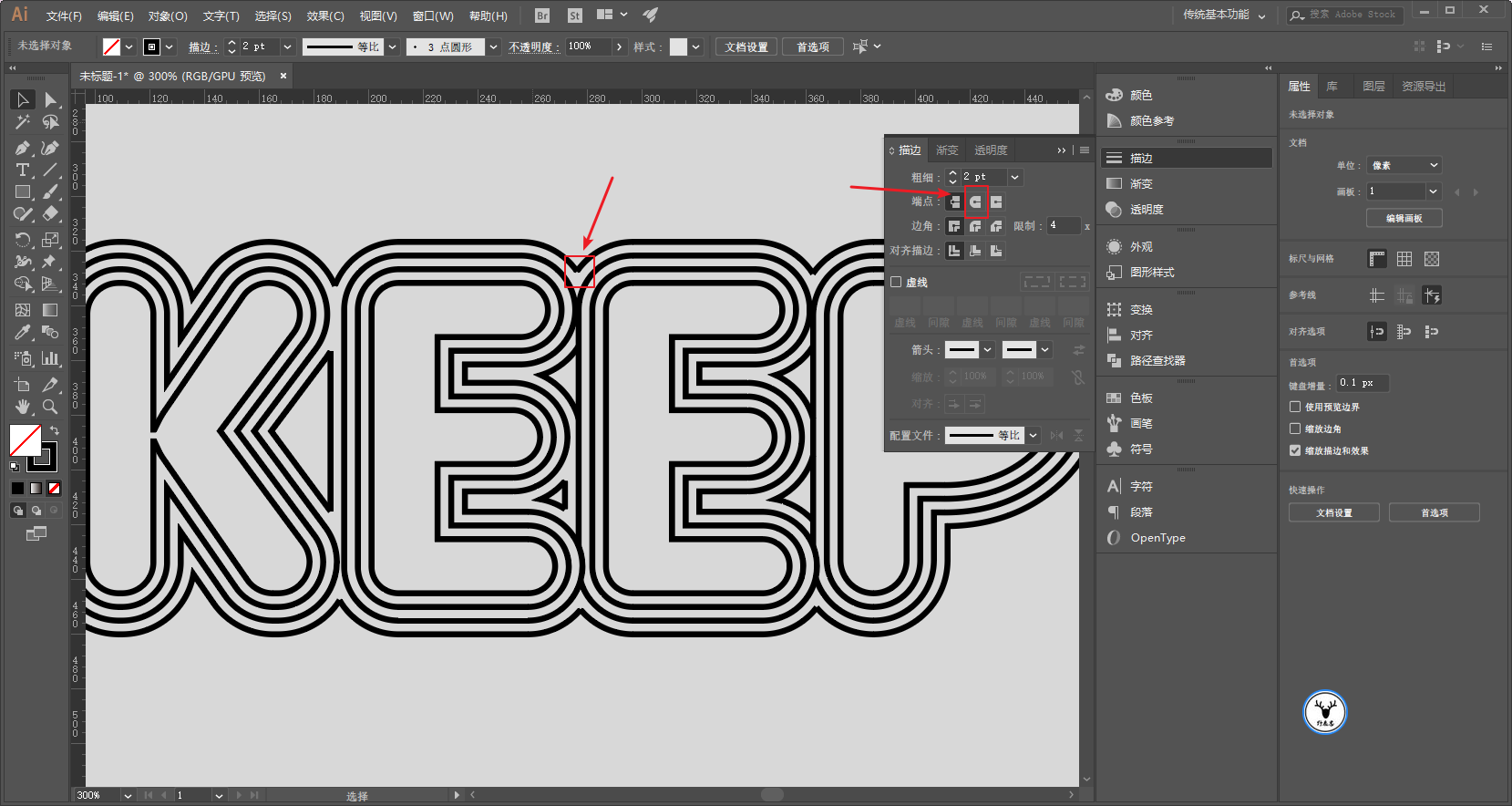This screenshot has height=806, width=1512.
Task: Select the Paintbrush tool
Action: (50, 192)
